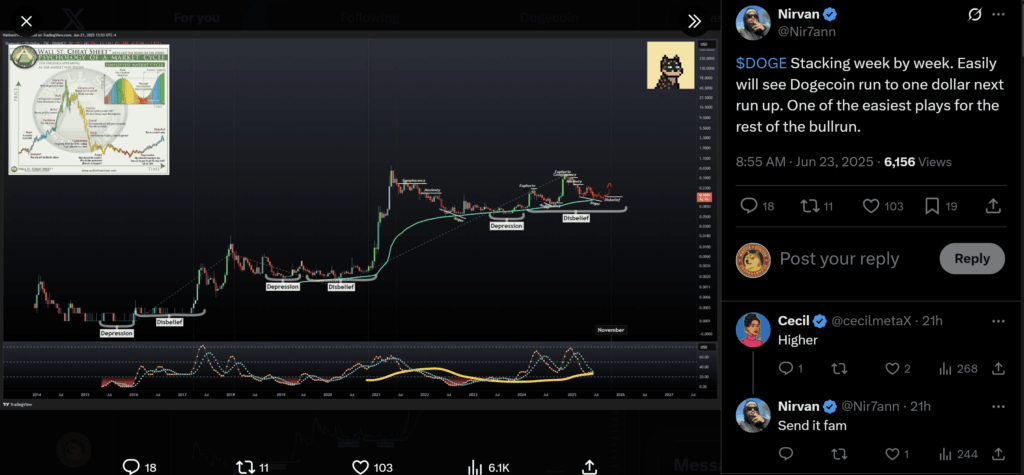
Task: Open more options on Cecil's reply
Action: [x=998, y=321]
